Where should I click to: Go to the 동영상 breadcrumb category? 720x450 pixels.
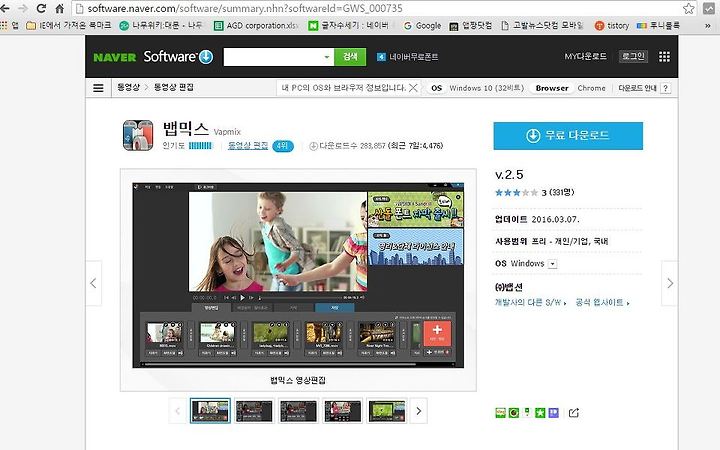point(128,87)
